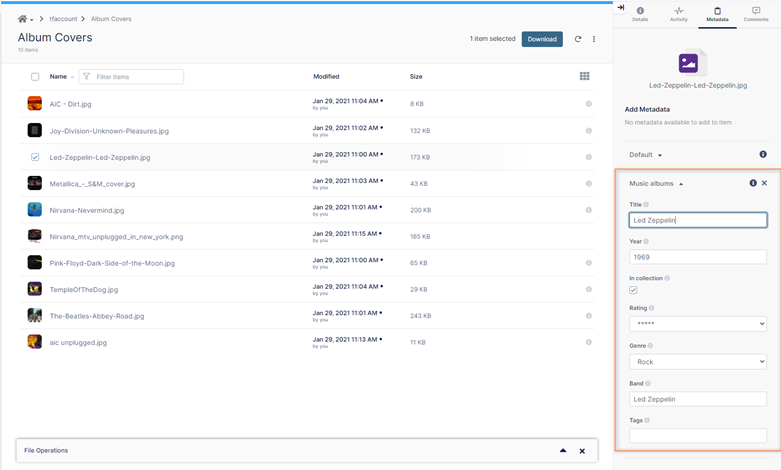This screenshot has height=470, width=781.
Task: Show info for TempleOfTheDog.jpg row
Action: [x=589, y=289]
